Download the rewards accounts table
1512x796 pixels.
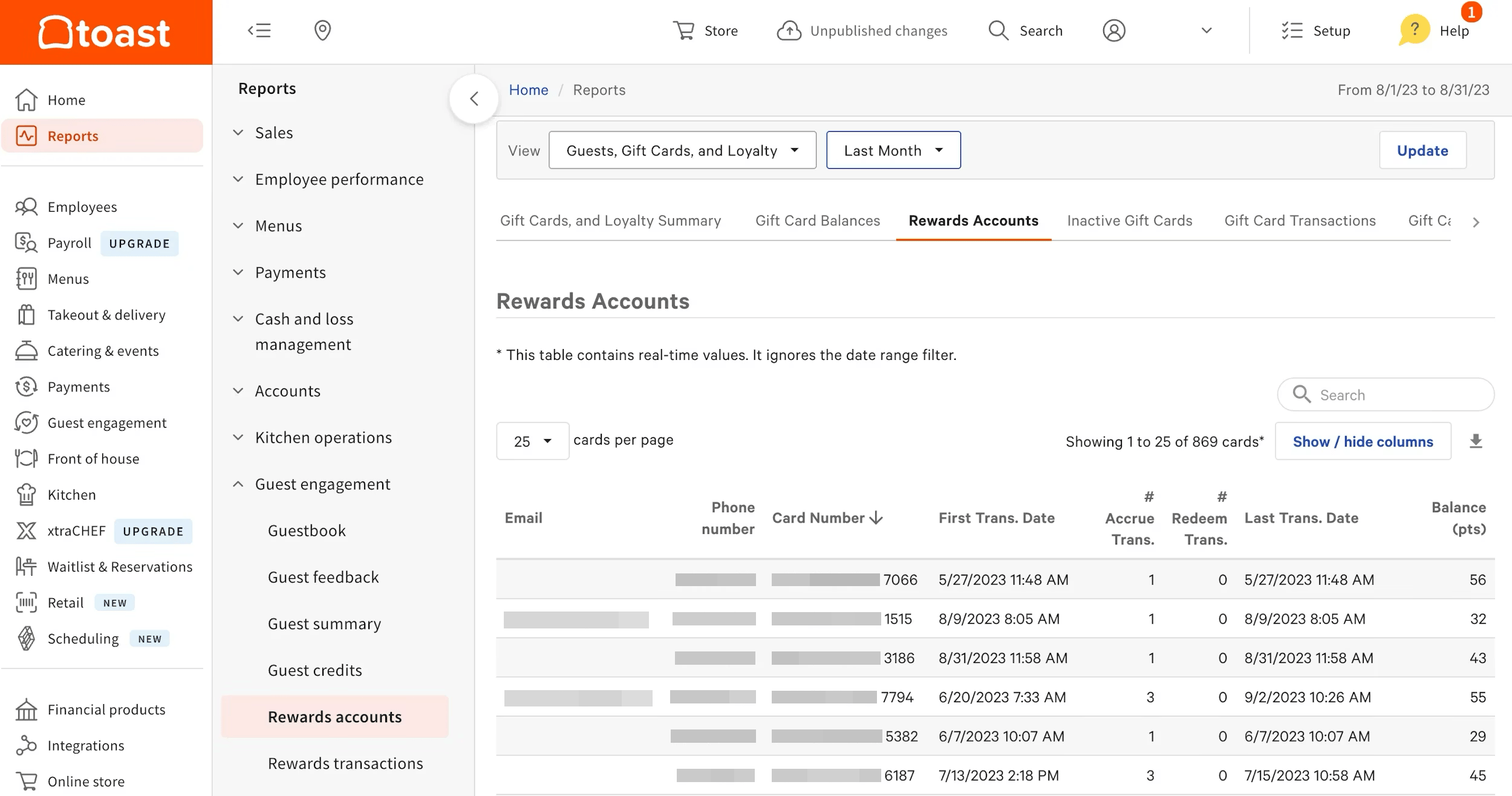pyautogui.click(x=1476, y=441)
